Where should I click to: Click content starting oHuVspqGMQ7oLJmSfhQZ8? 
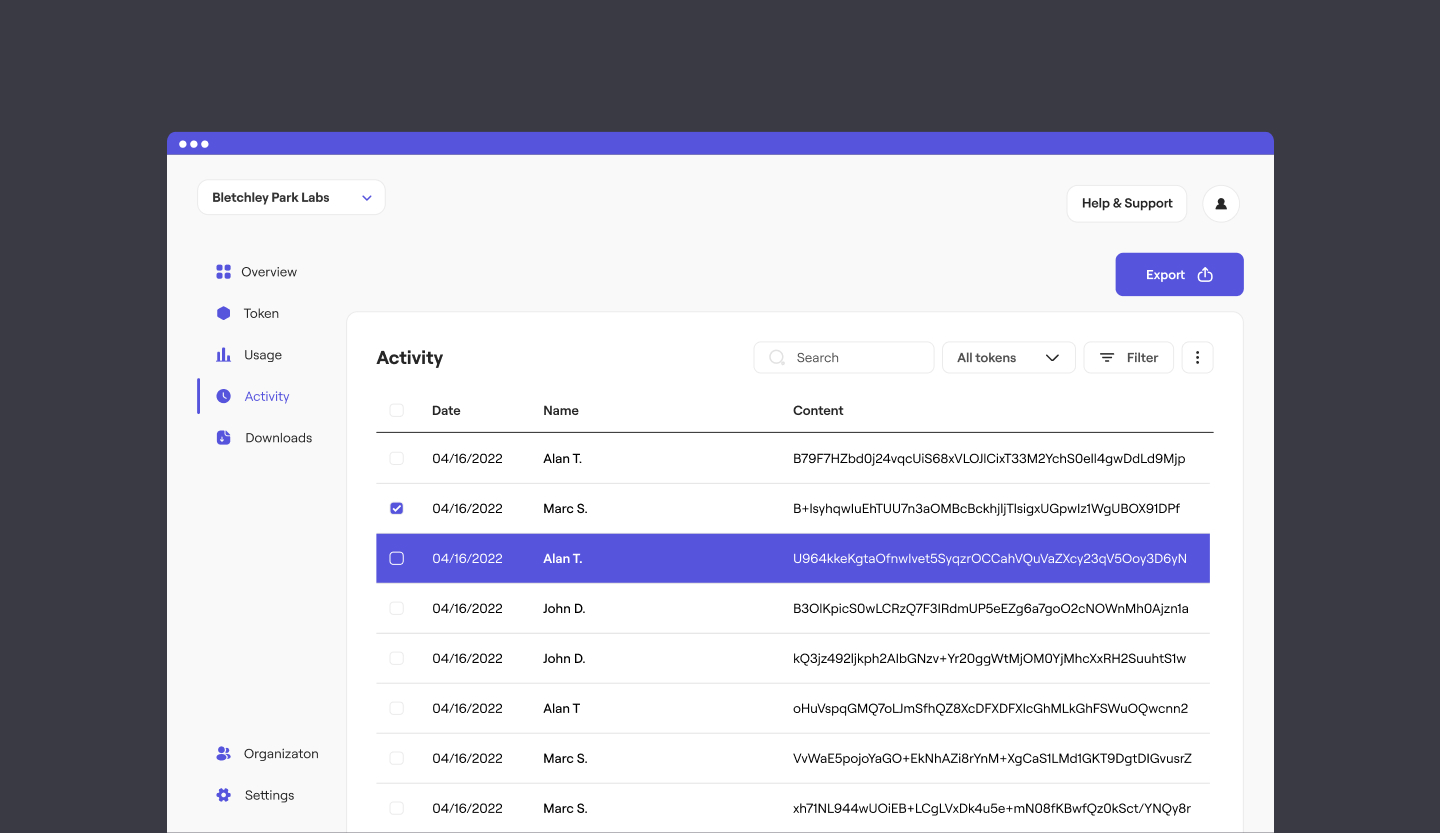990,708
